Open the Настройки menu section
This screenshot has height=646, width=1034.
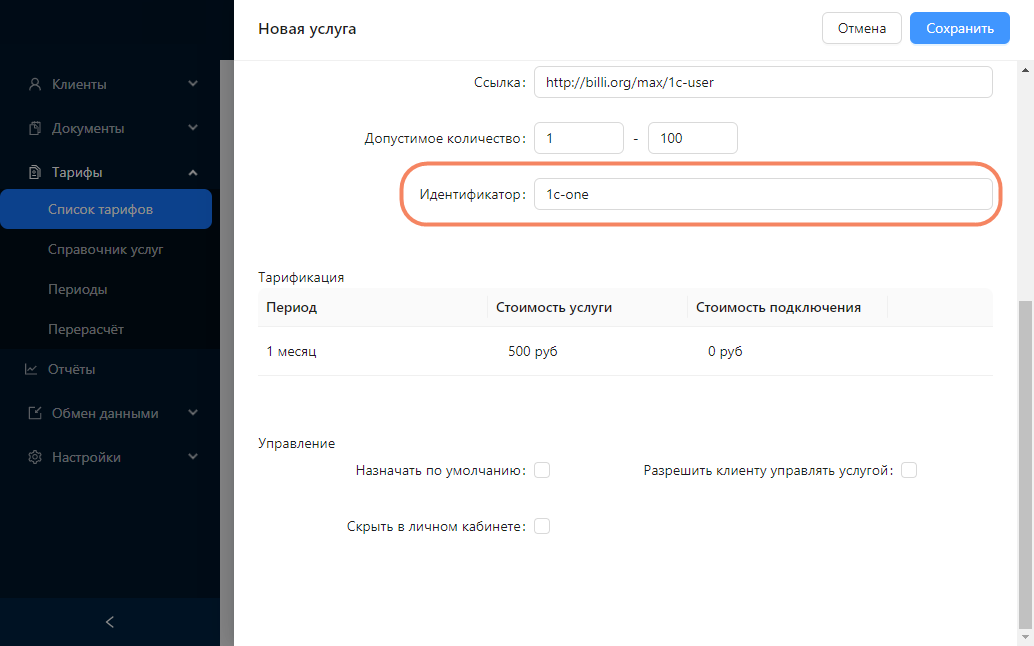click(109, 457)
